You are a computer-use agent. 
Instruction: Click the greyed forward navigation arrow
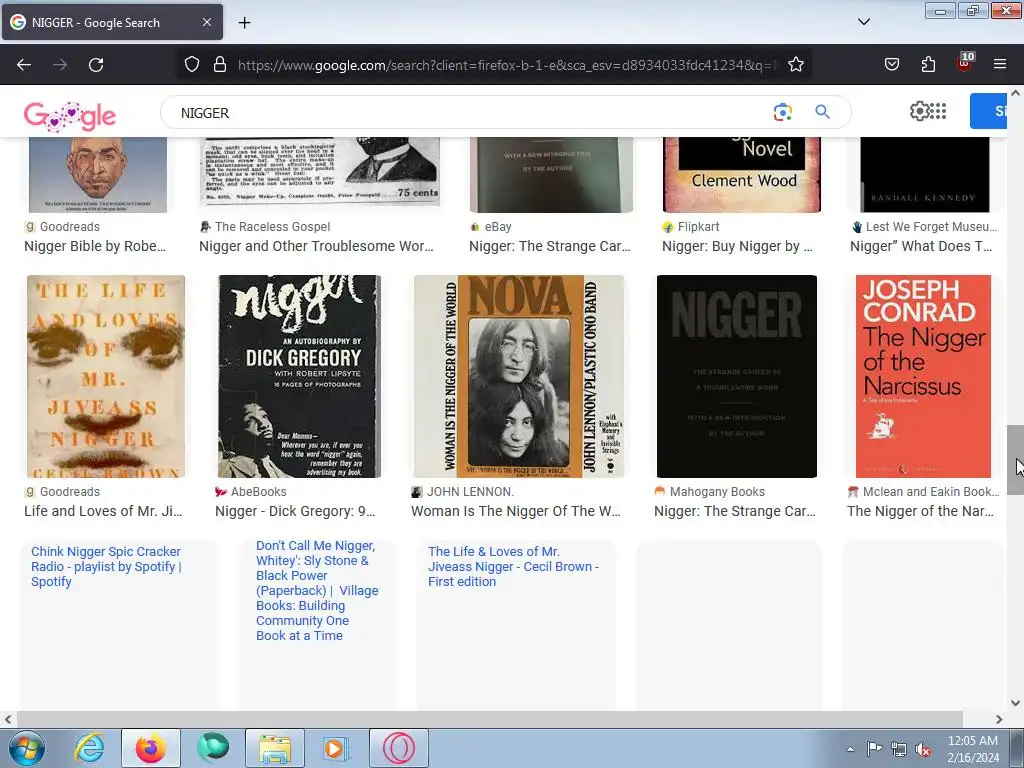[60, 65]
